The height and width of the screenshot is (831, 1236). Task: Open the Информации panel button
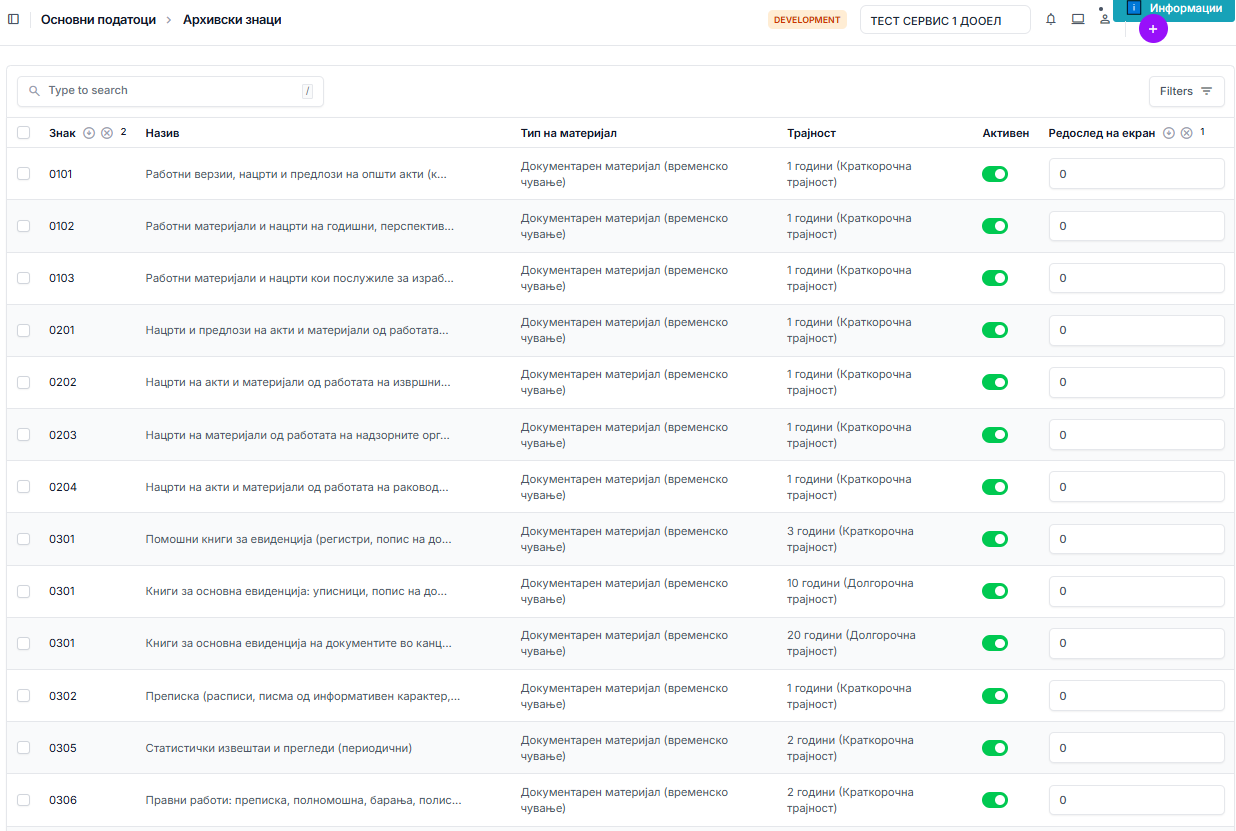1174,9
